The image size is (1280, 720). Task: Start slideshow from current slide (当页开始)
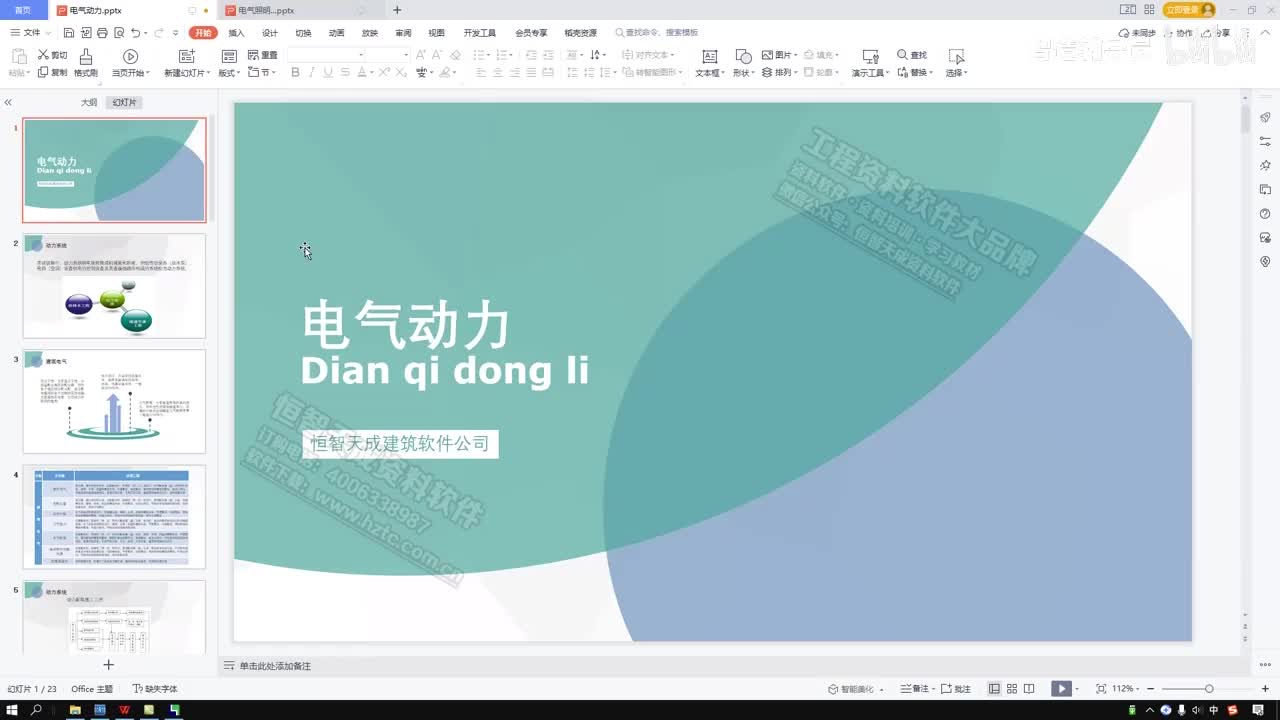coord(130,63)
